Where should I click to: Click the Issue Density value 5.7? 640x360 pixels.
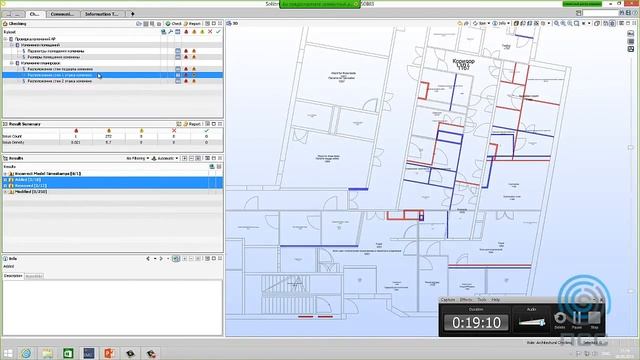(x=109, y=142)
